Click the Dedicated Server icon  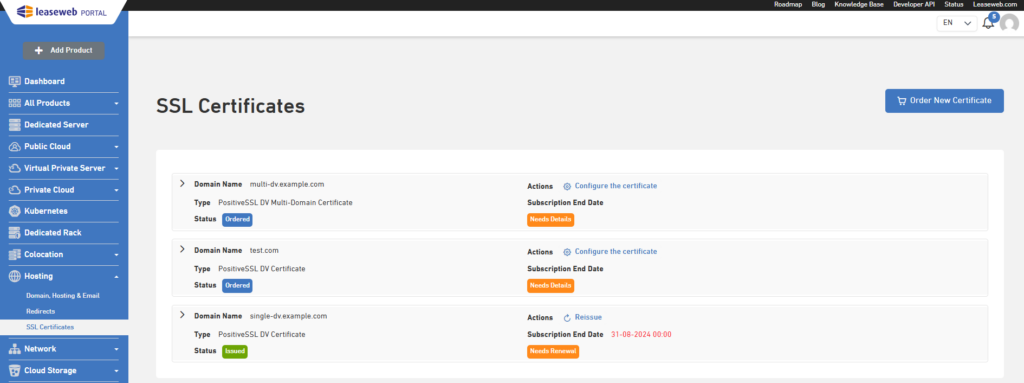(15, 125)
